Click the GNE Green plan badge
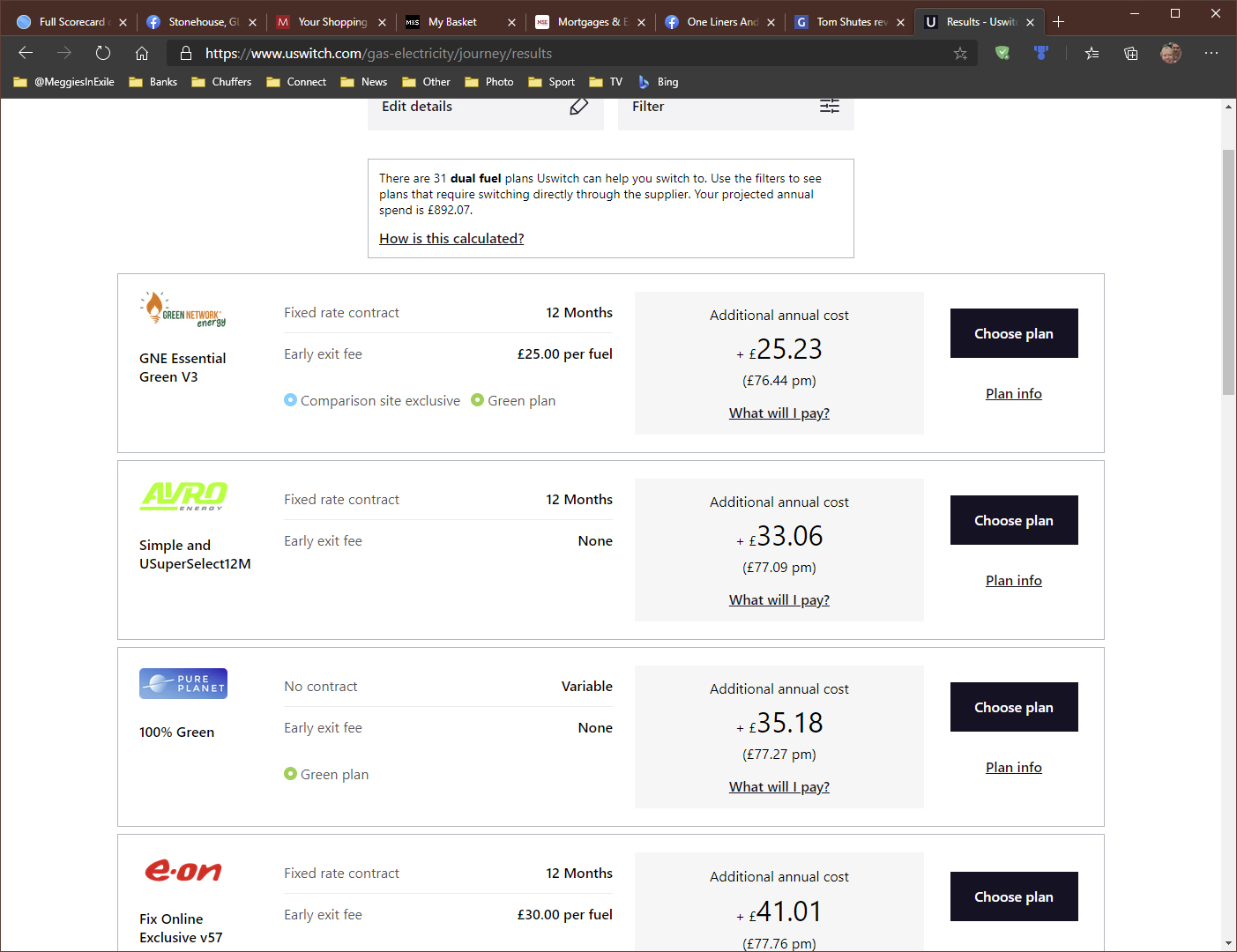Screen dimensions: 1237x952 pyautogui.click(x=513, y=401)
